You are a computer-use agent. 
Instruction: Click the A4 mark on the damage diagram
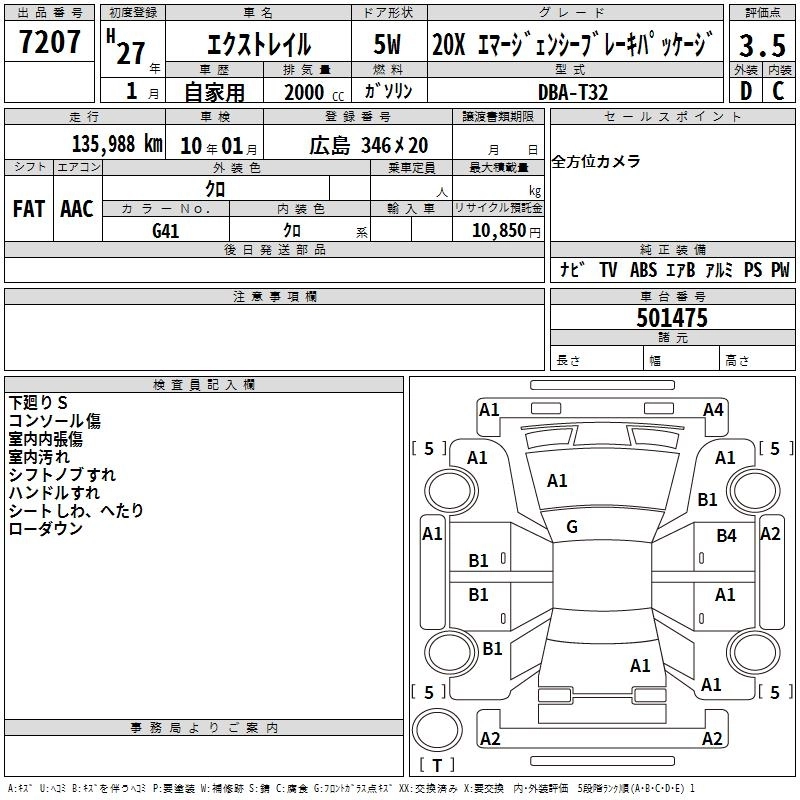tap(713, 410)
